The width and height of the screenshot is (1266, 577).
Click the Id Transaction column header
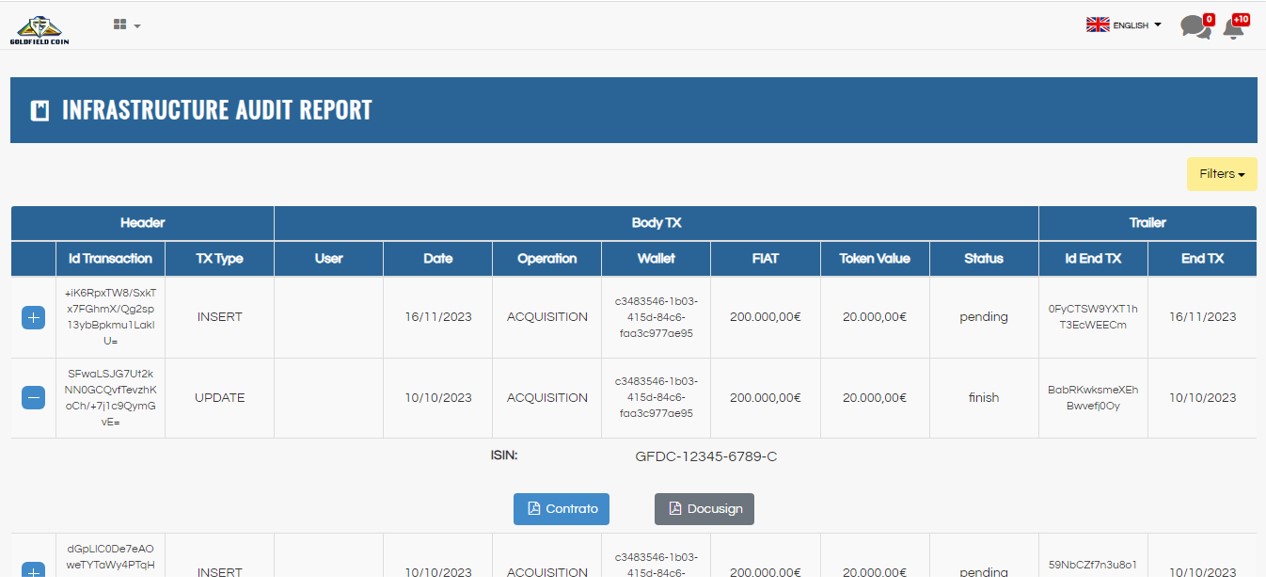(x=110, y=259)
